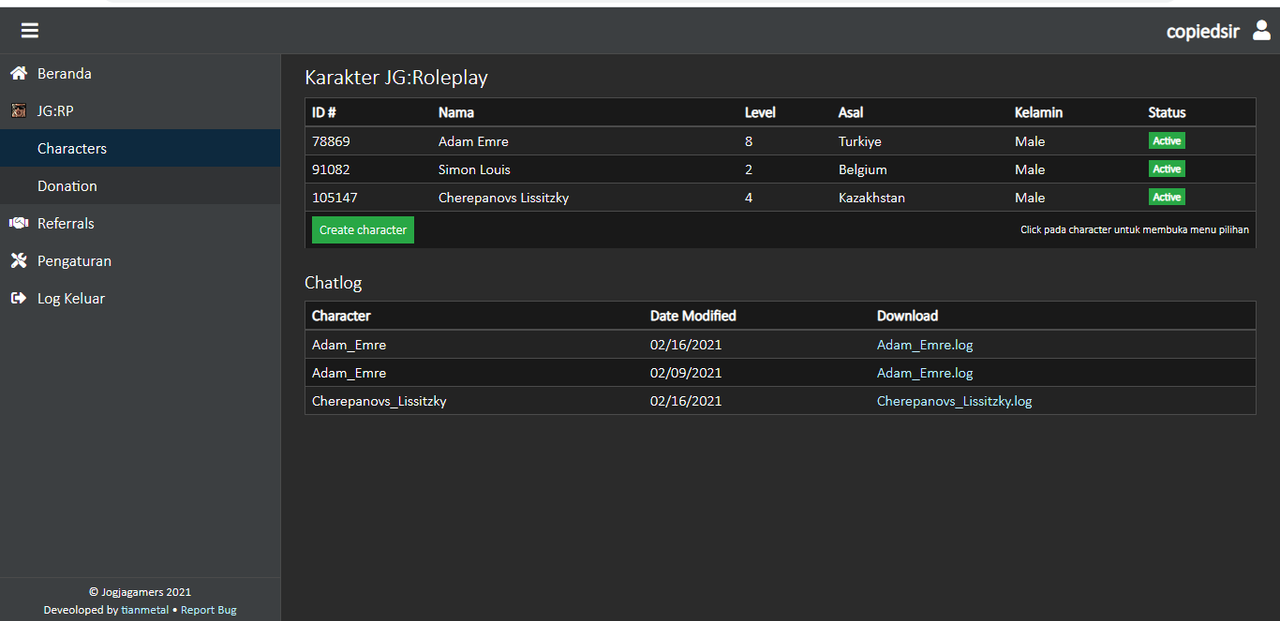Select character row Cherepanovs Lissitzky
The width and height of the screenshot is (1280, 621).
[780, 197]
